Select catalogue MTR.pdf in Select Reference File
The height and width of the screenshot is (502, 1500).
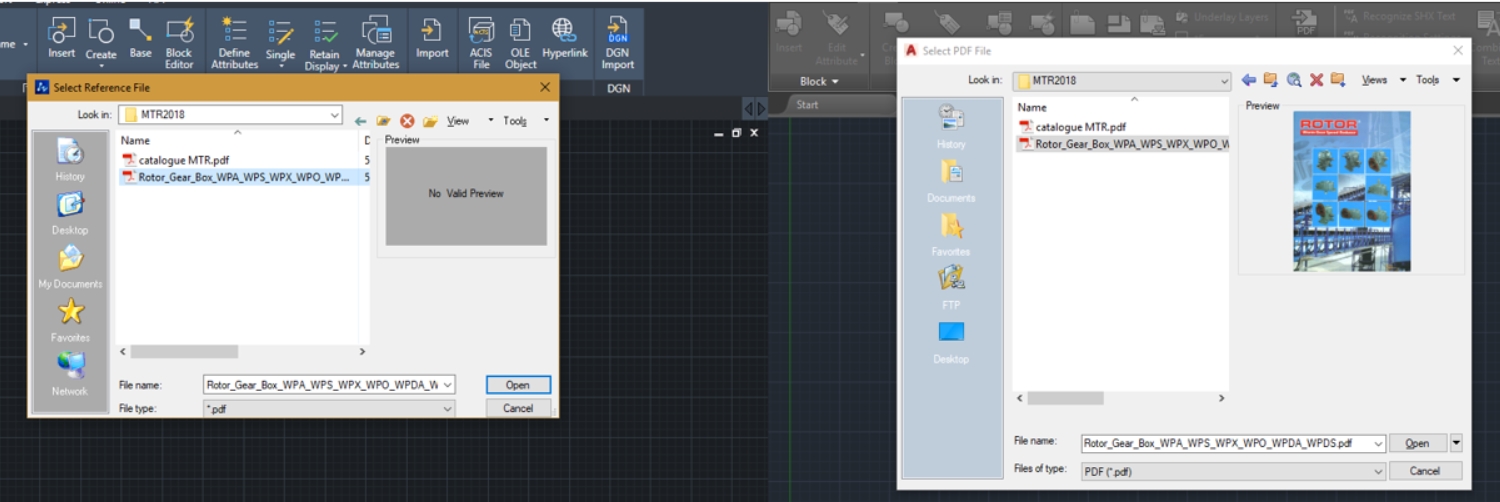(175, 160)
